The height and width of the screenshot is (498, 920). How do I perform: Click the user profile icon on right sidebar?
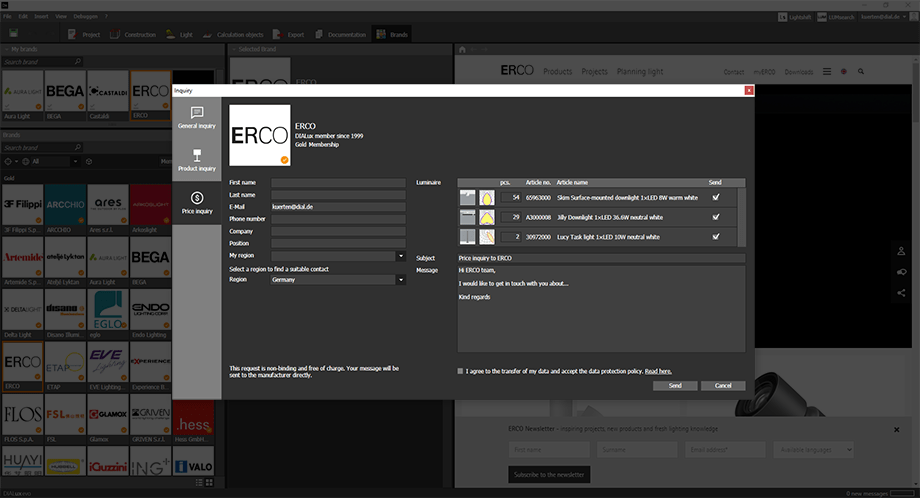[x=902, y=251]
